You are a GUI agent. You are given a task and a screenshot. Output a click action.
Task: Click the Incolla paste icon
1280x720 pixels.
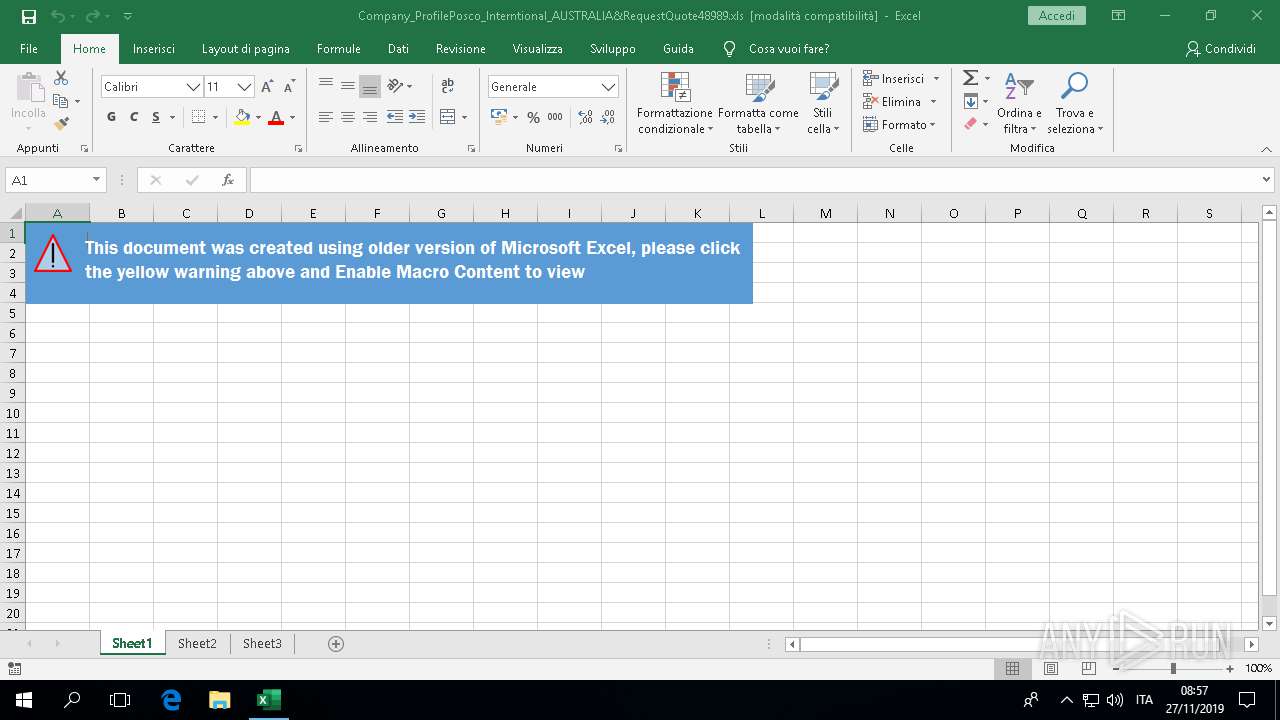point(28,88)
